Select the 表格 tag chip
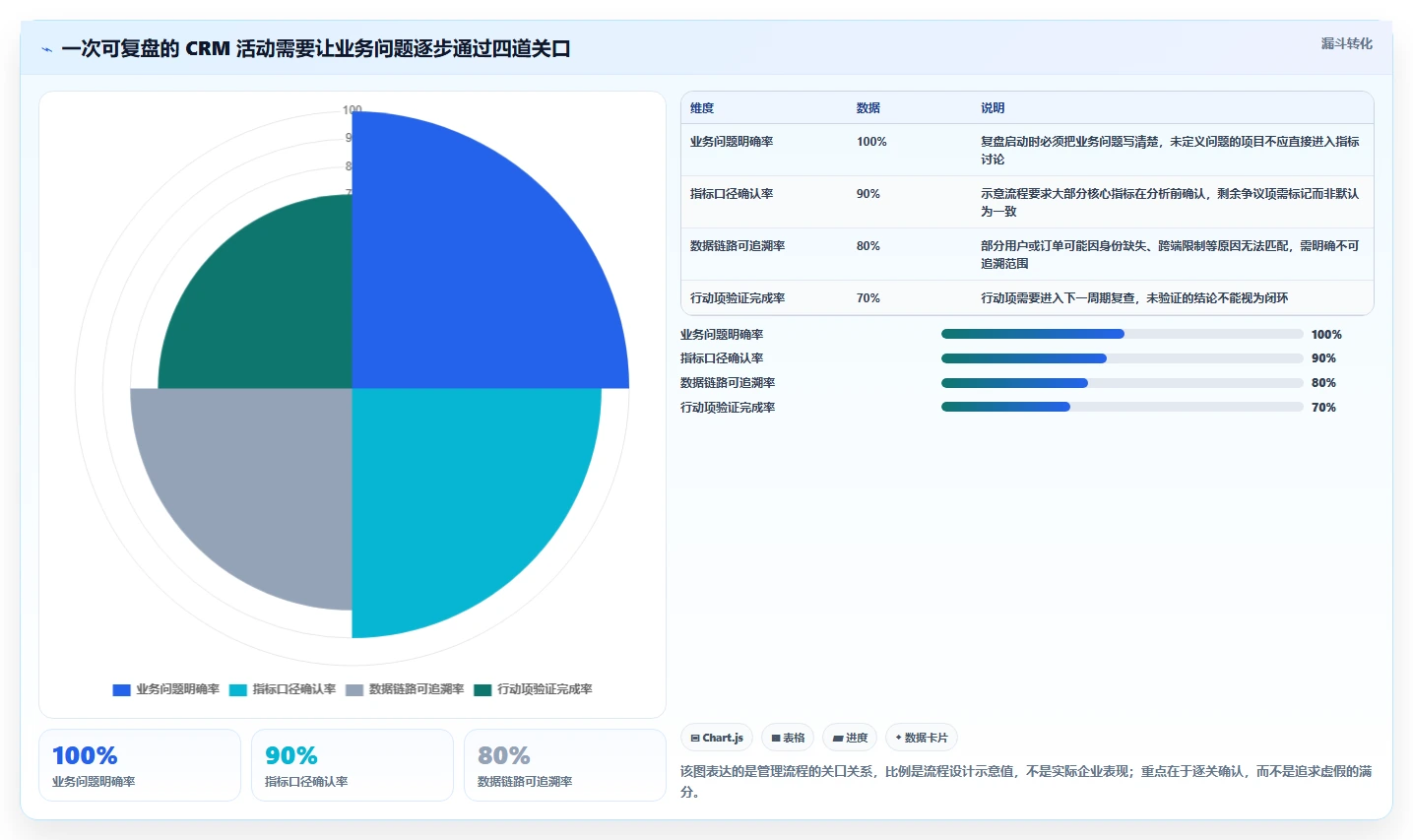This screenshot has height=840, width=1413. click(788, 738)
